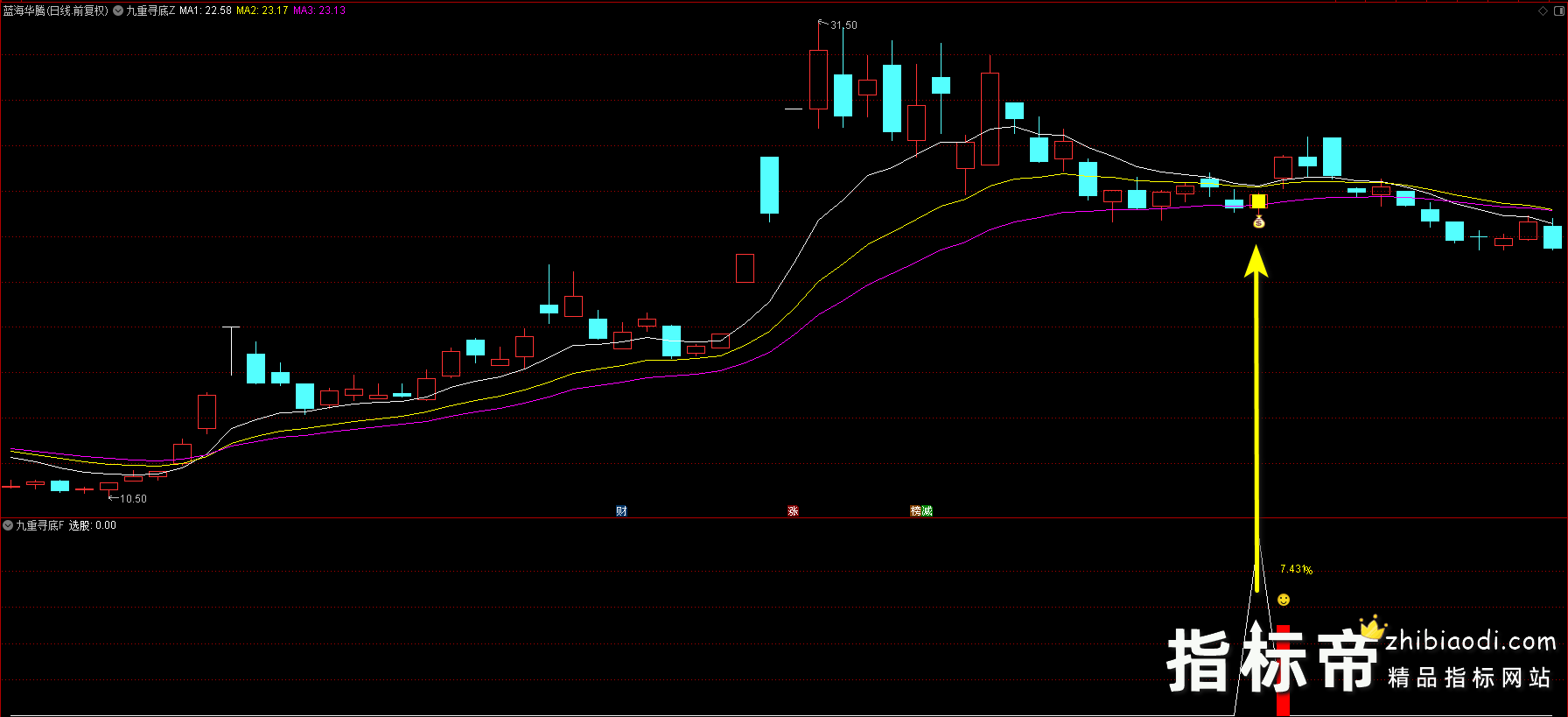Viewport: 1568px width, 717px height.
Task: Click the red signal bar in sub-chart
Action: coord(1283,670)
